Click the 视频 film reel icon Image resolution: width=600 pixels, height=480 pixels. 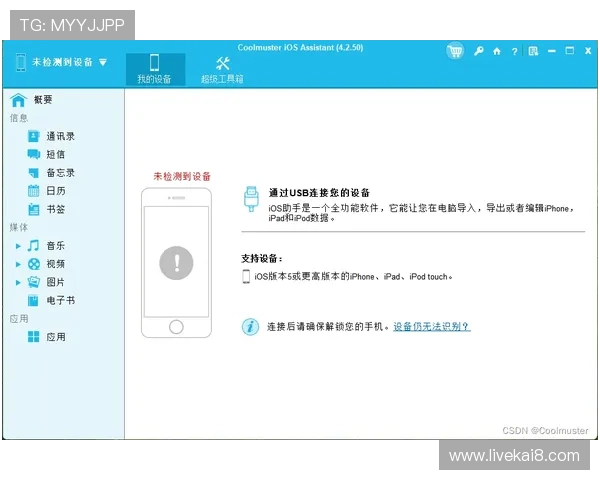tap(34, 264)
